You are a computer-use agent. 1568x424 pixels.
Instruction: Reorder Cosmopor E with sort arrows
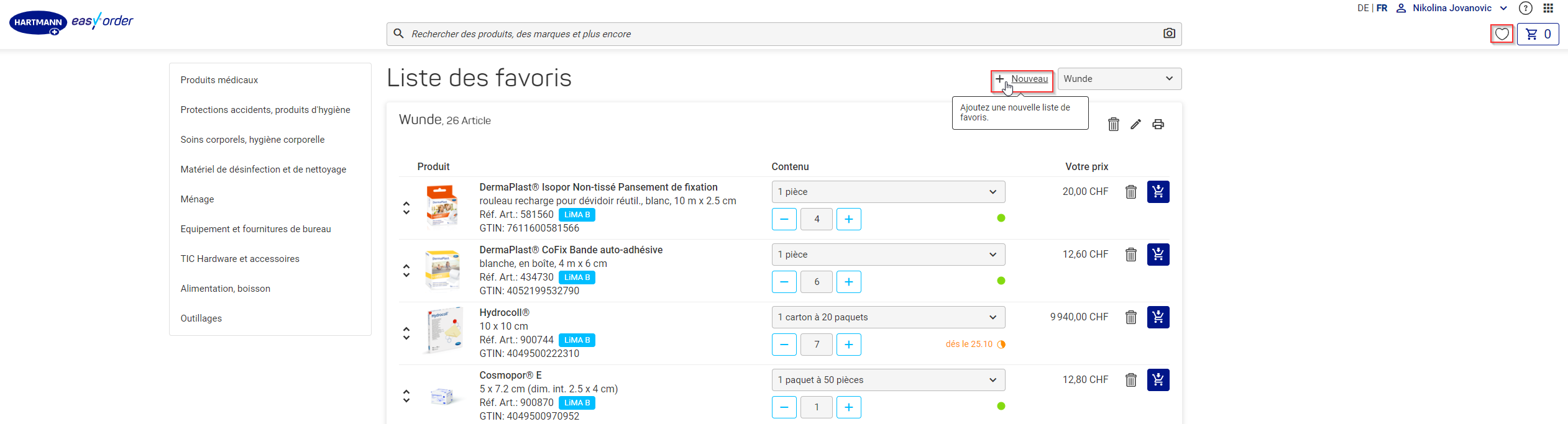click(406, 396)
